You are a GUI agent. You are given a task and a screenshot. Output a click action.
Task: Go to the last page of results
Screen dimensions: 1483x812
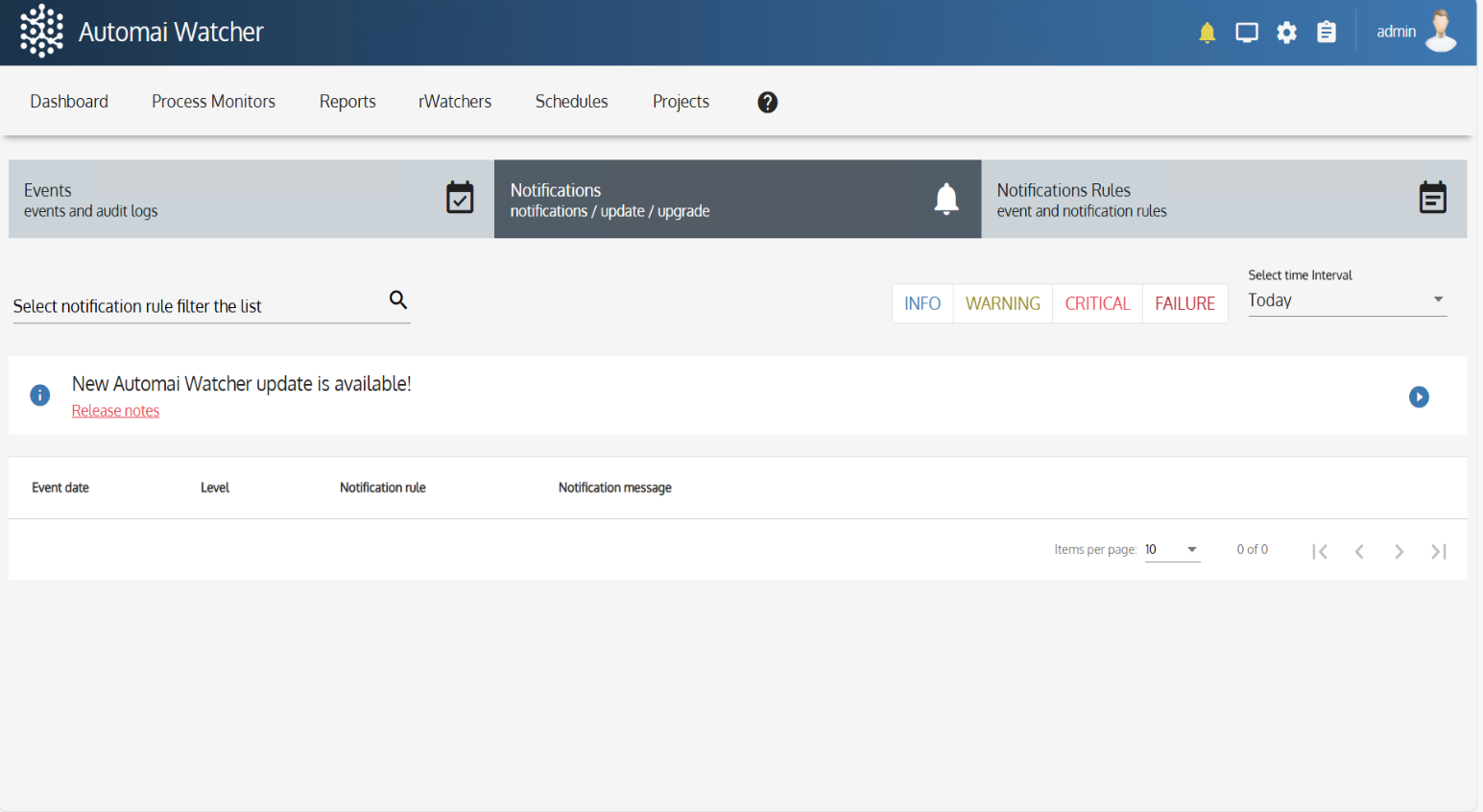click(1439, 551)
